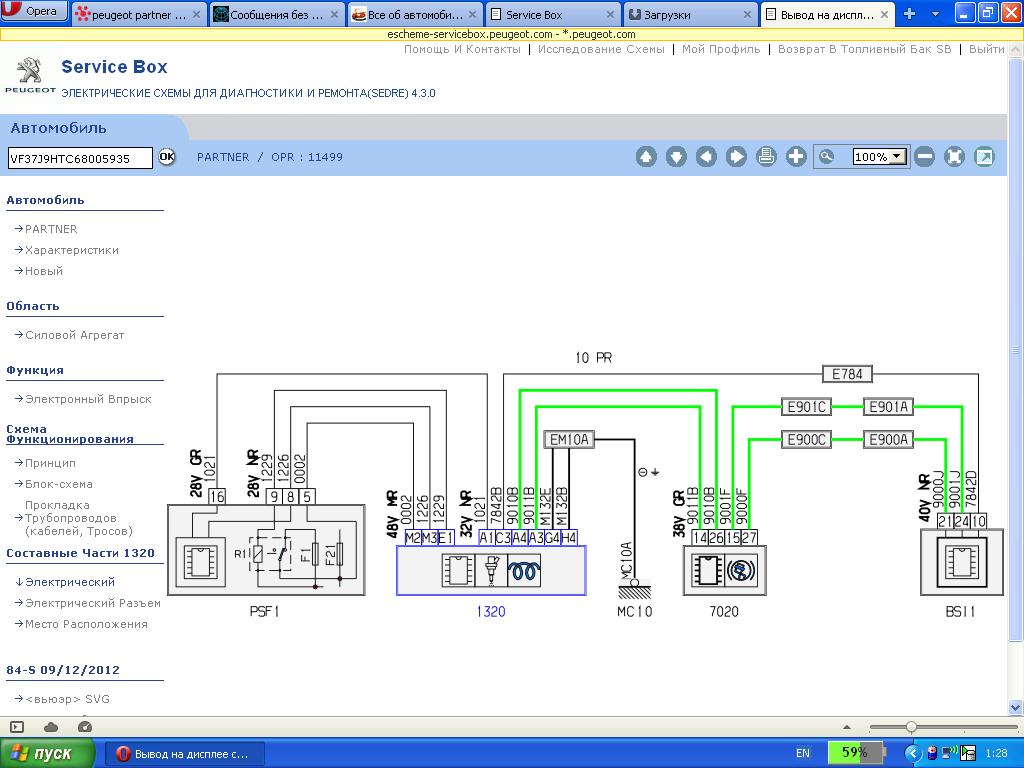Select Электрический component link
Viewport: 1024px width, 768px height.
[x=70, y=582]
